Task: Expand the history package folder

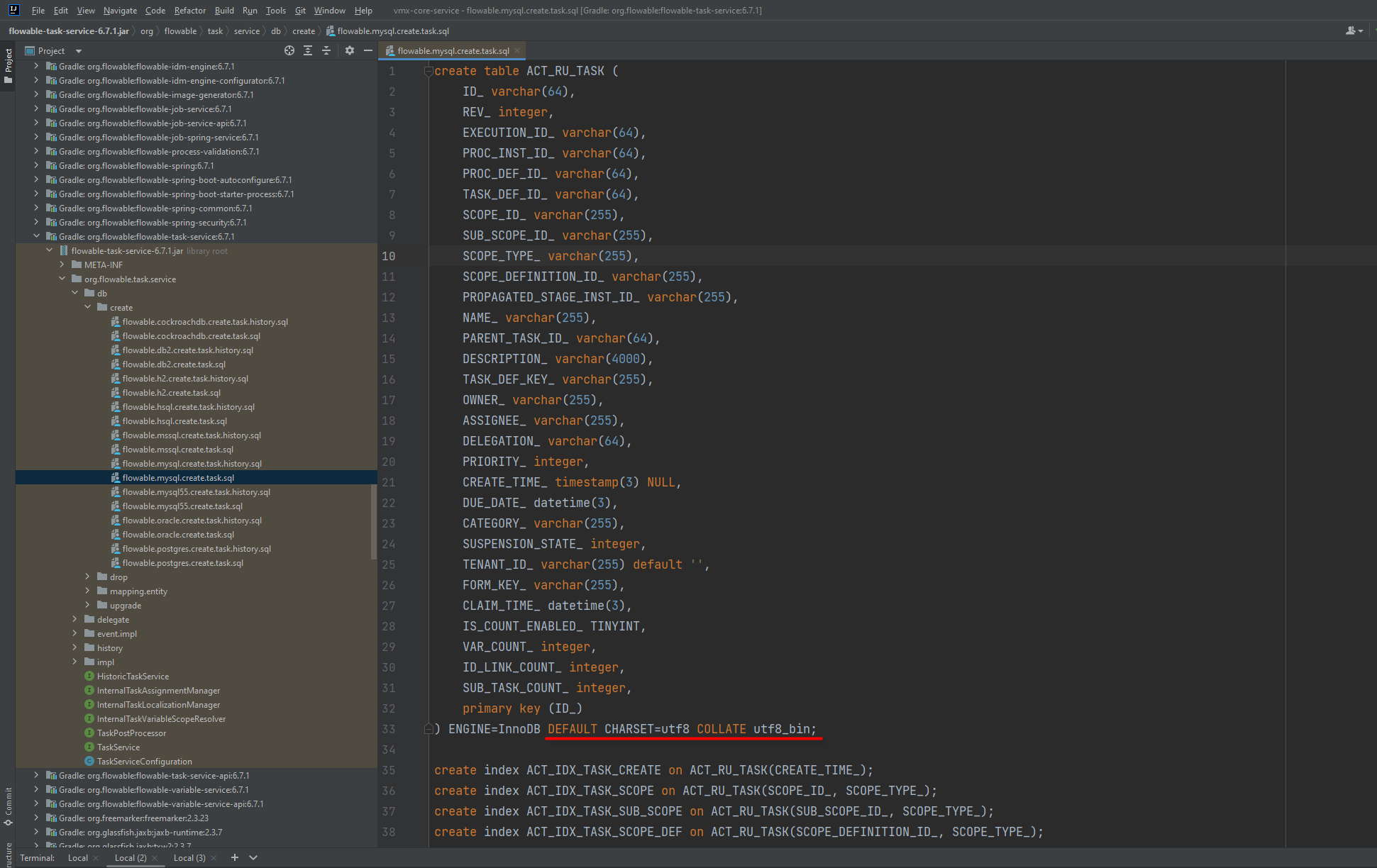Action: [x=74, y=647]
